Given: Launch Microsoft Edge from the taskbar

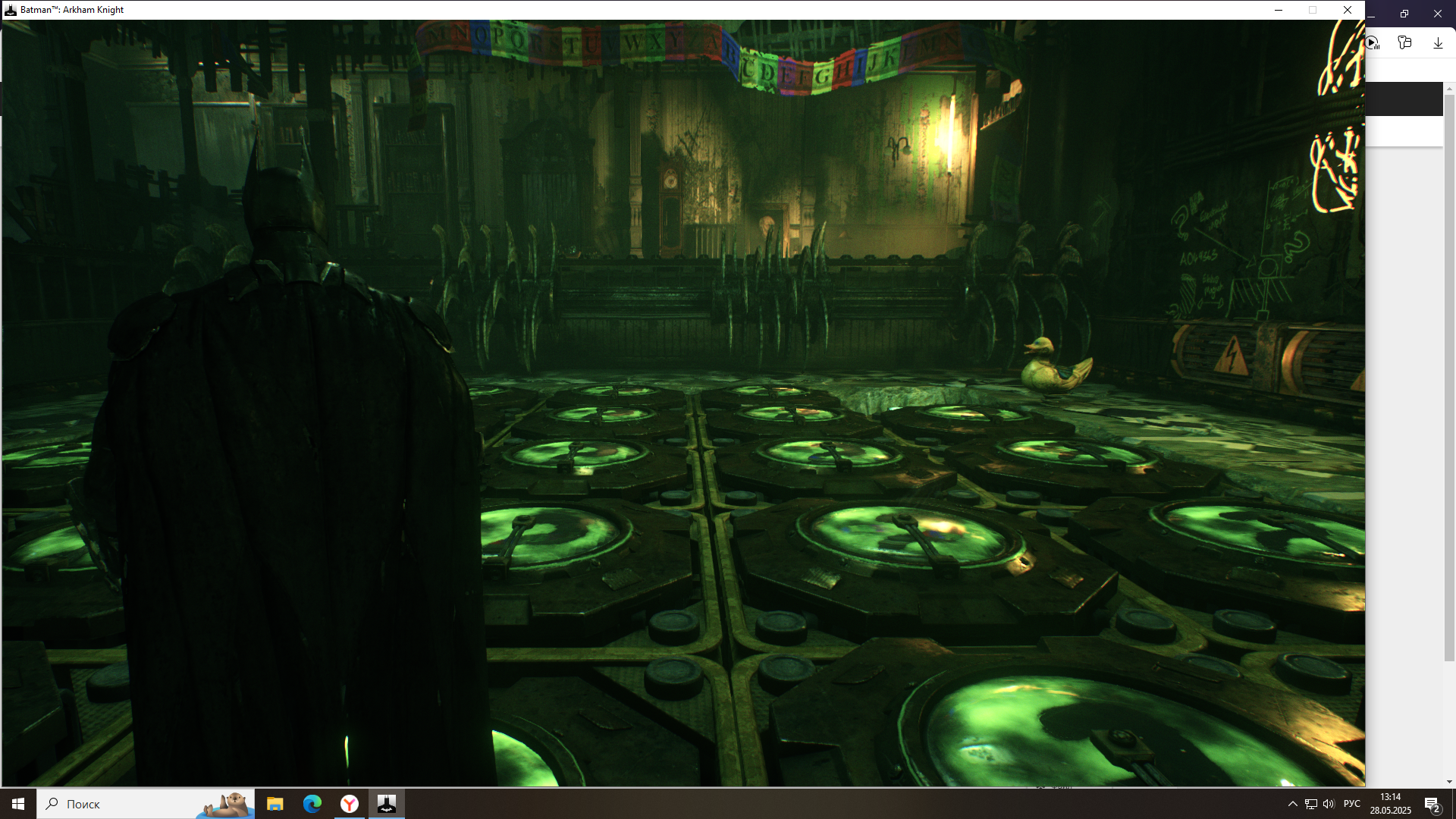Looking at the screenshot, I should point(312,804).
